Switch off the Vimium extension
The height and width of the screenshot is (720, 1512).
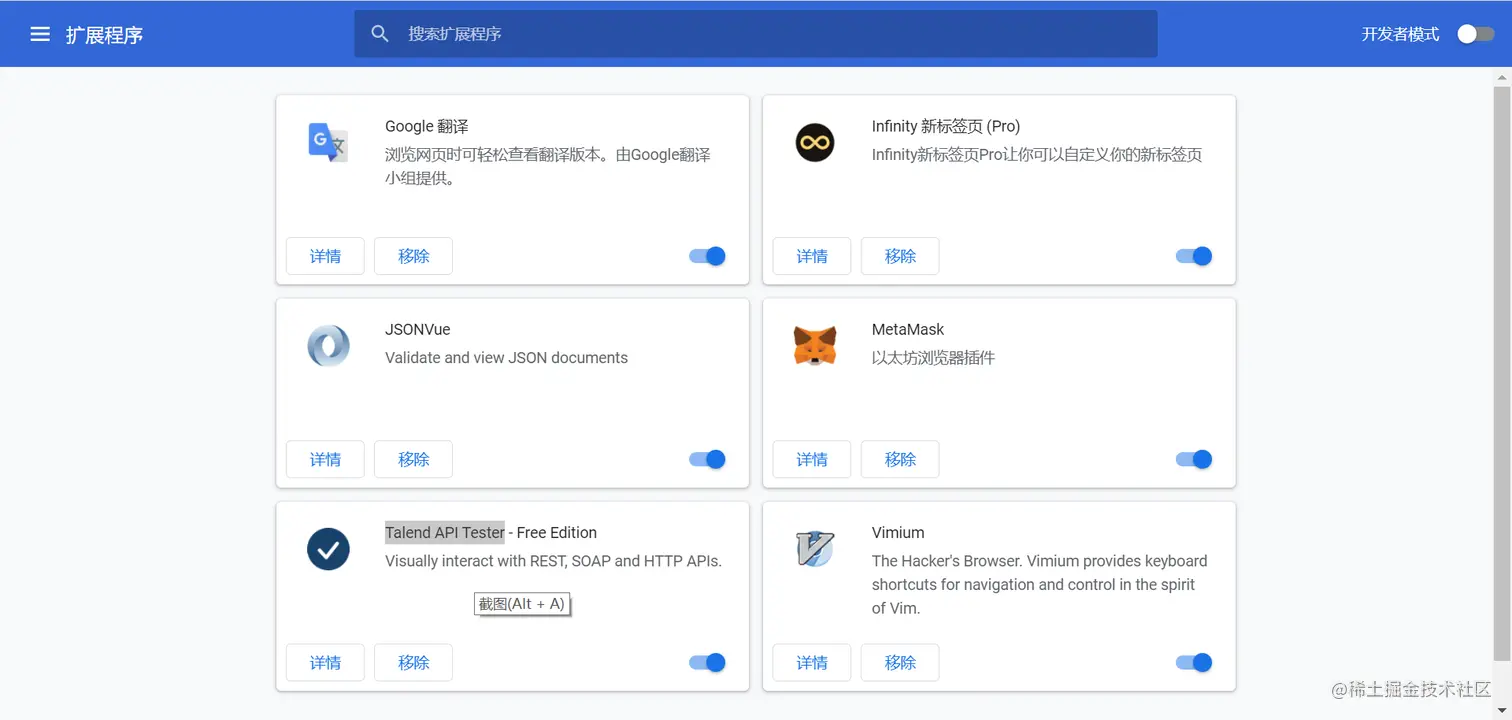click(1194, 662)
